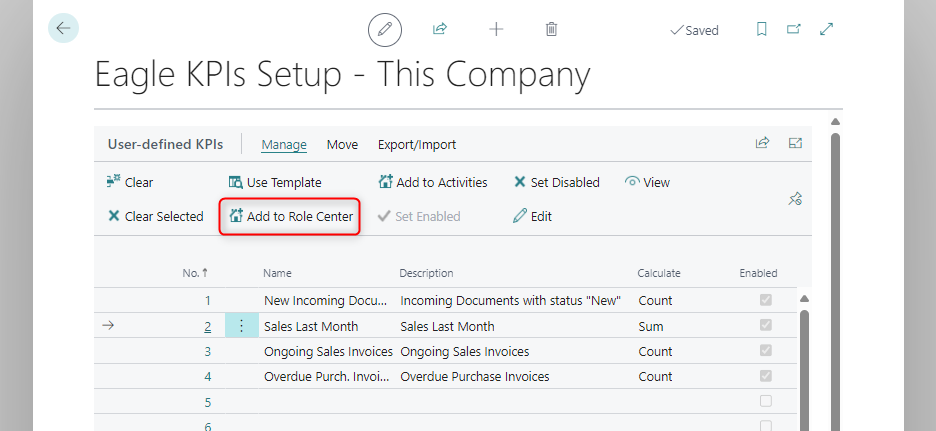Click Set Disabled action
The image size is (936, 431).
[556, 183]
